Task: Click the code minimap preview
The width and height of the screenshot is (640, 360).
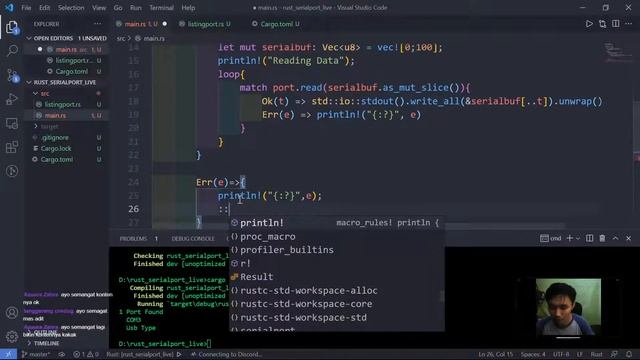Action: tap(618, 53)
